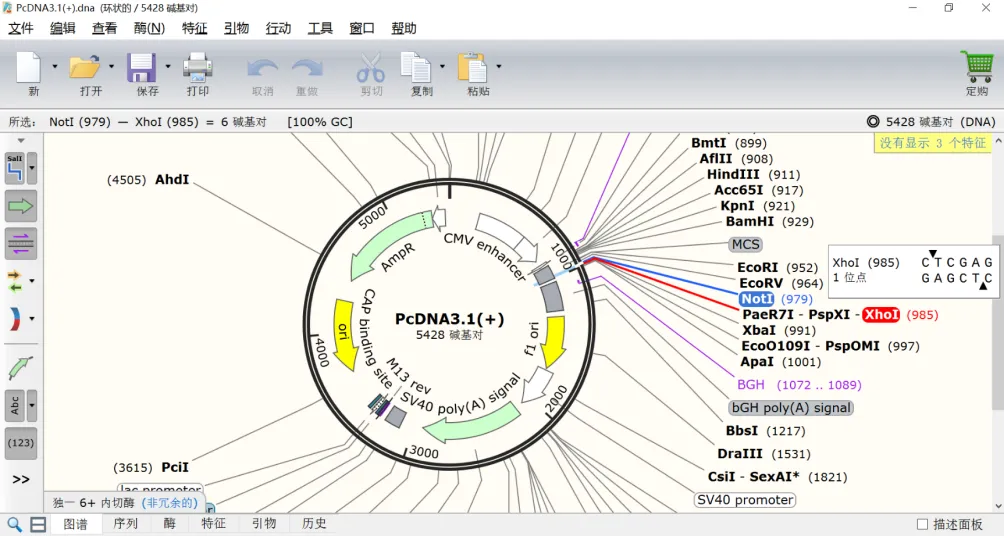The height and width of the screenshot is (536, 1004).
Task: Click the Print (打印) toolbar icon
Action: tap(197, 68)
